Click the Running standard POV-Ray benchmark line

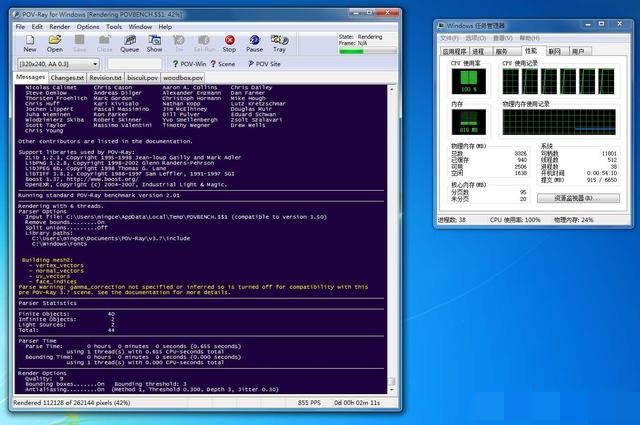tap(99, 195)
